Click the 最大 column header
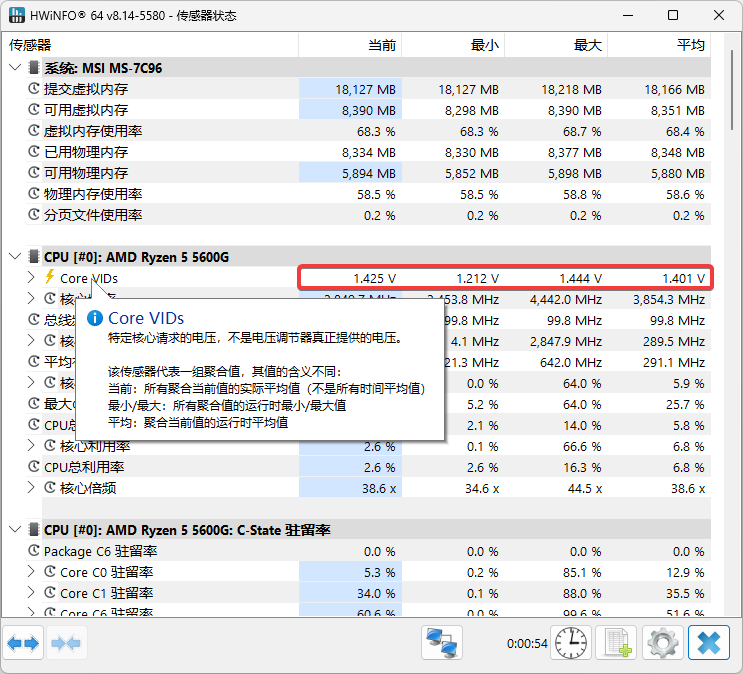The image size is (743, 674). point(556,45)
